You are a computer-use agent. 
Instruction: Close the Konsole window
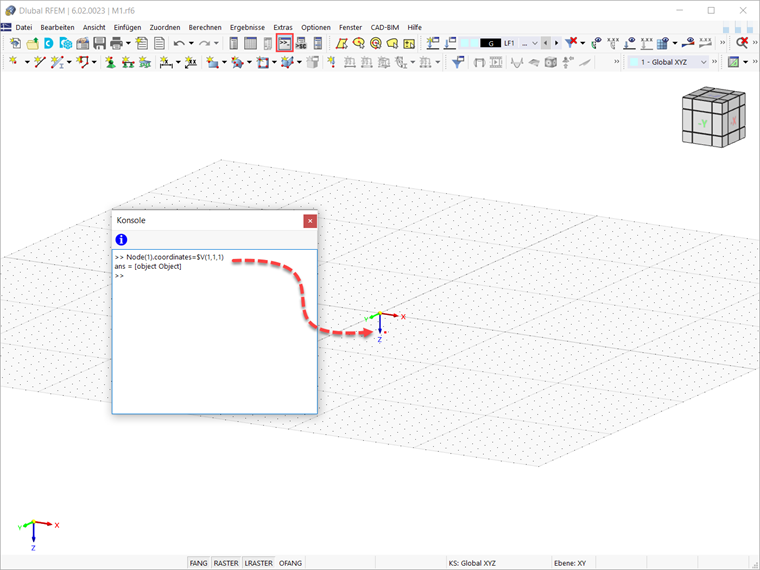(310, 221)
